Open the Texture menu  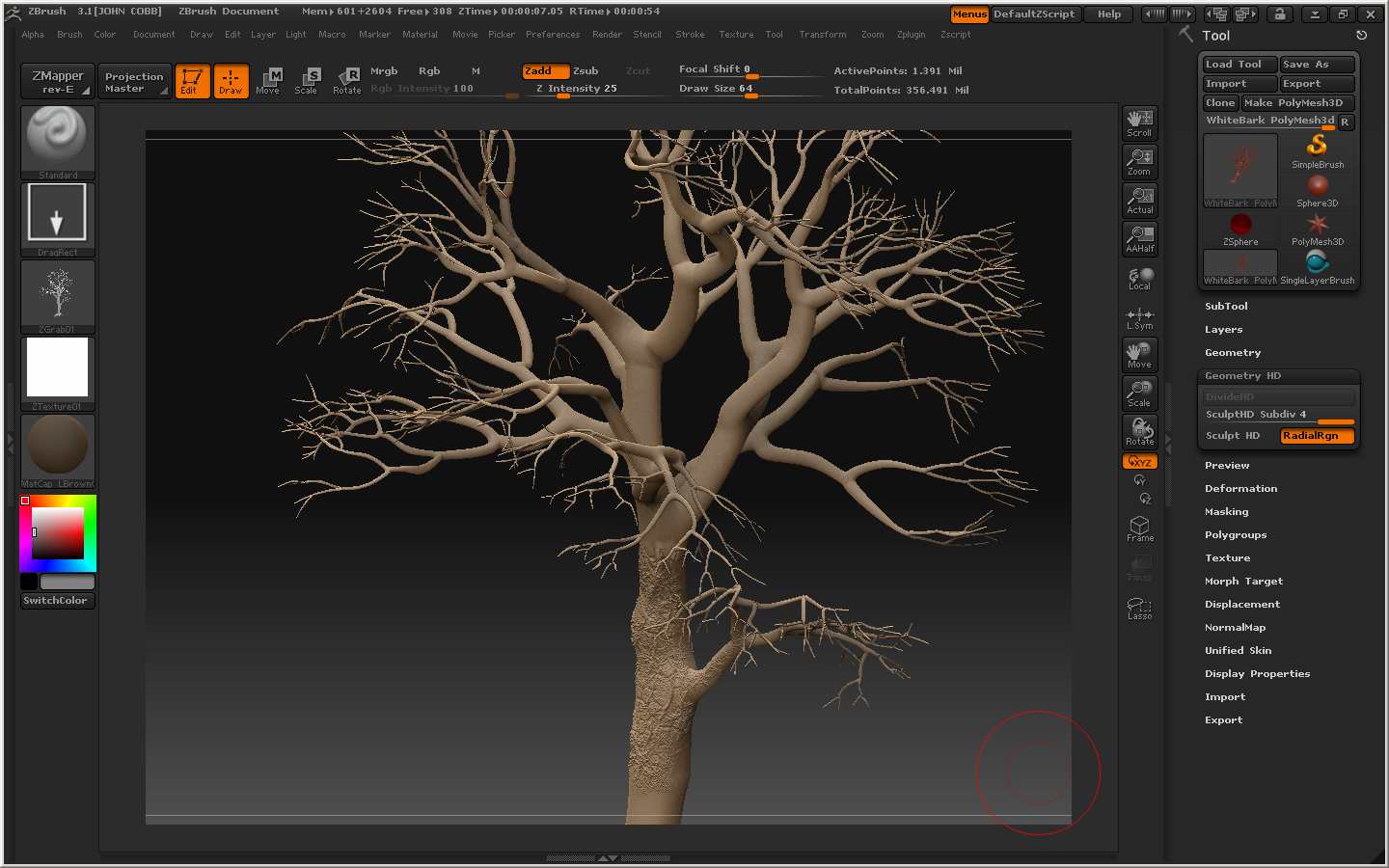pos(736,34)
